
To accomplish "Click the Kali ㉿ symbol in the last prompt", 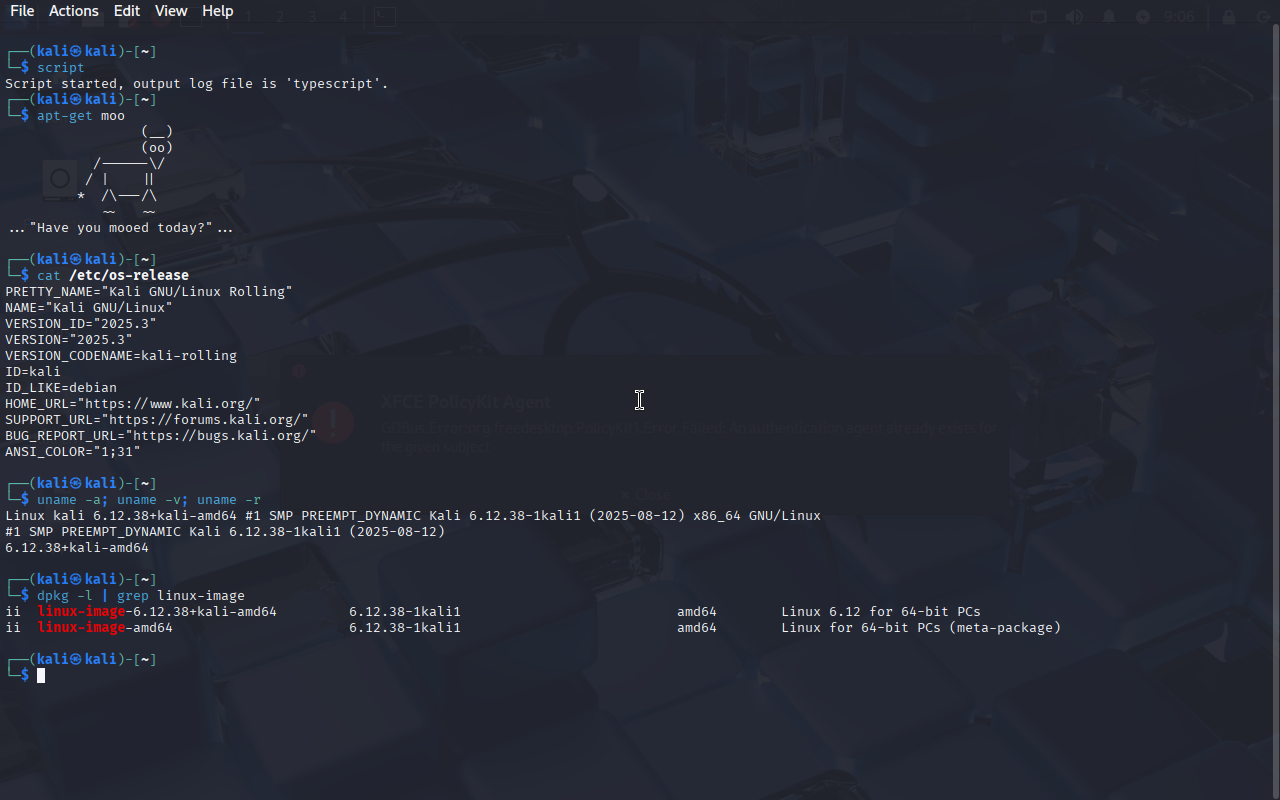I will pyautogui.click(x=77, y=660).
